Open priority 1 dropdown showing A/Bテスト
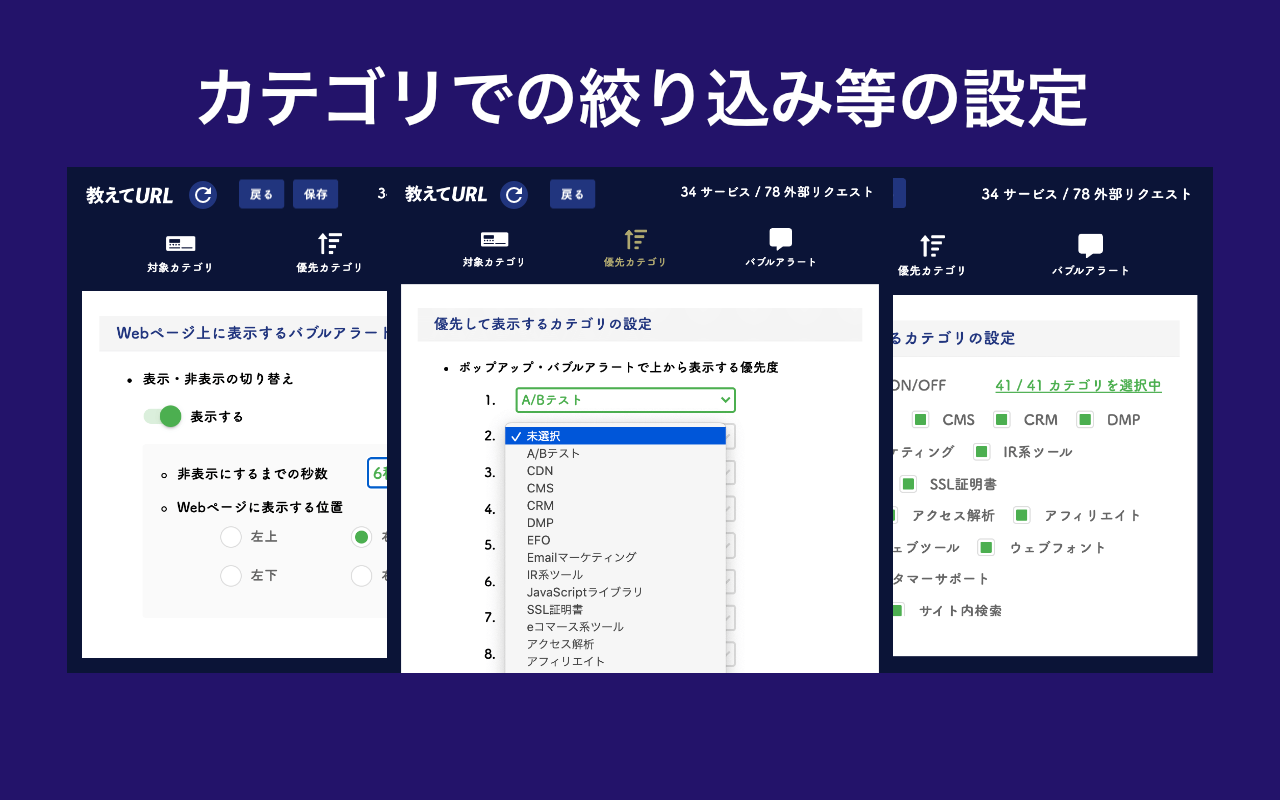 (626, 400)
